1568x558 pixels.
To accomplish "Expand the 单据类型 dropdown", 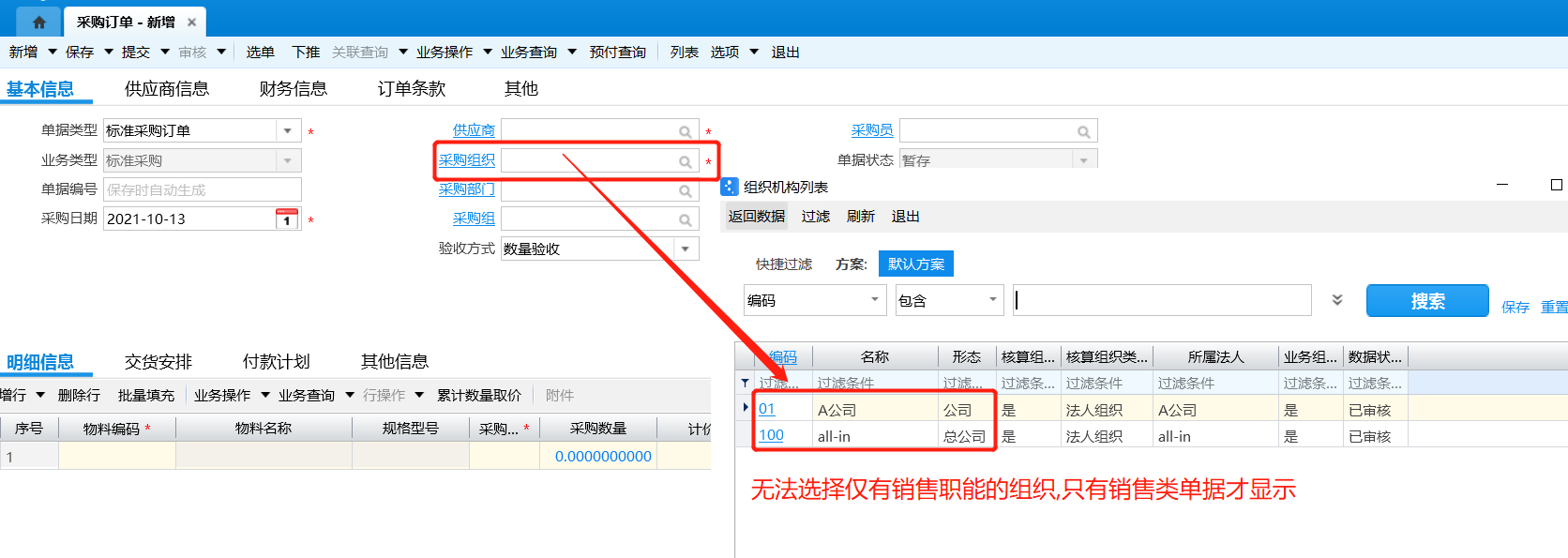I will [288, 130].
